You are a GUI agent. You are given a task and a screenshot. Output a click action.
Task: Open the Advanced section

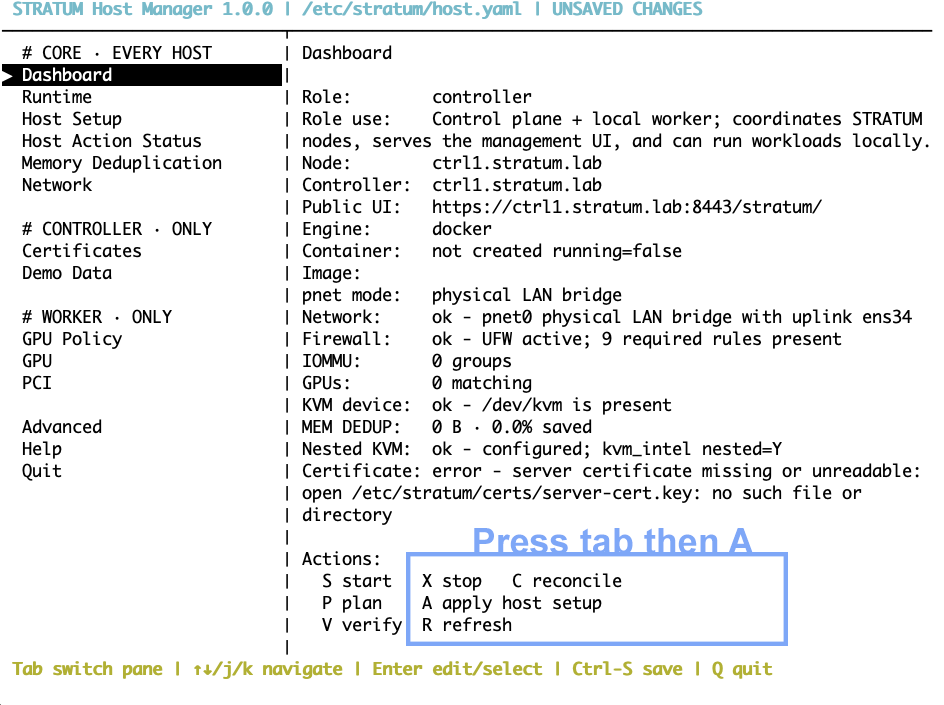click(62, 427)
